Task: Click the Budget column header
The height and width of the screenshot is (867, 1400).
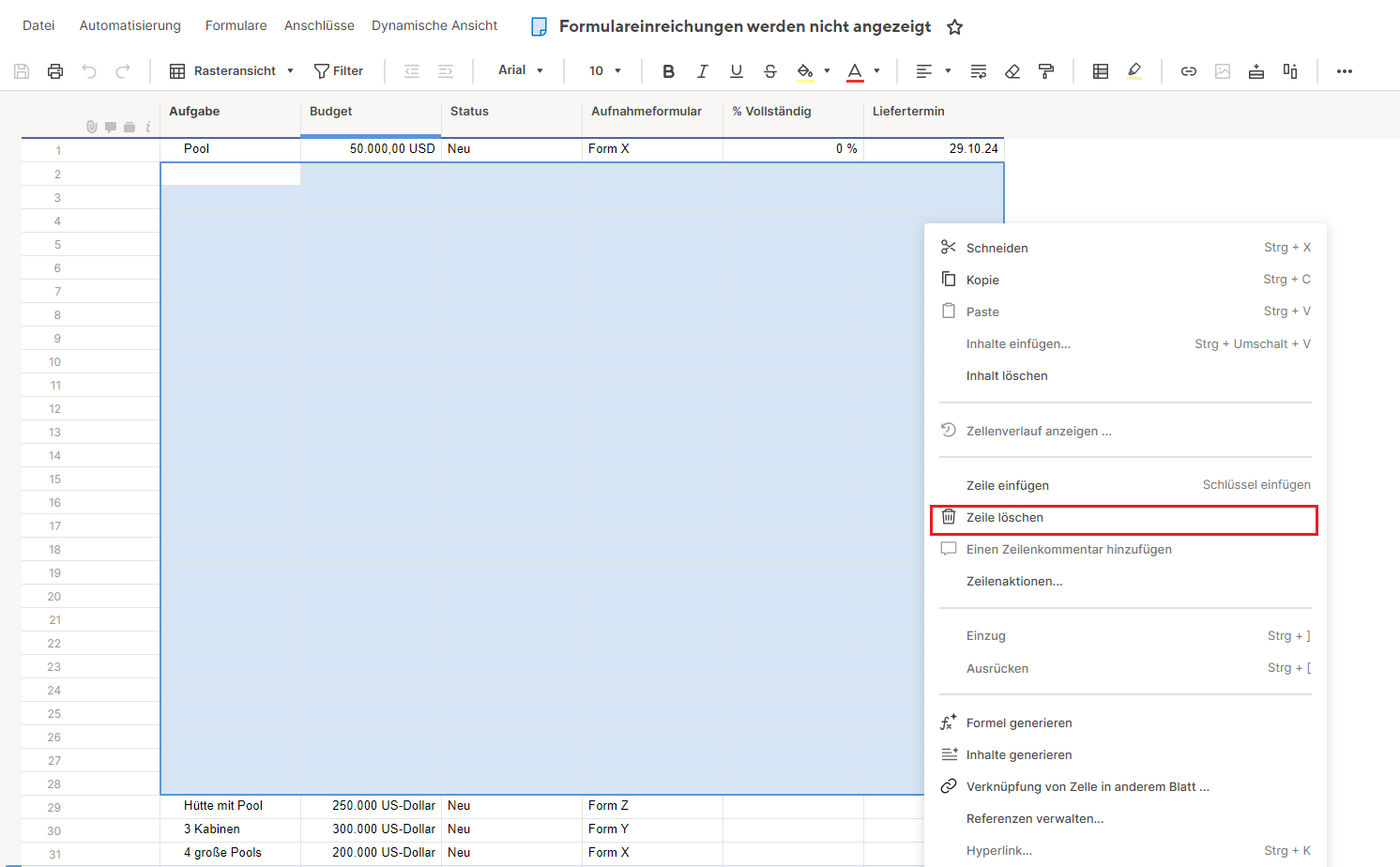Action: point(371,114)
